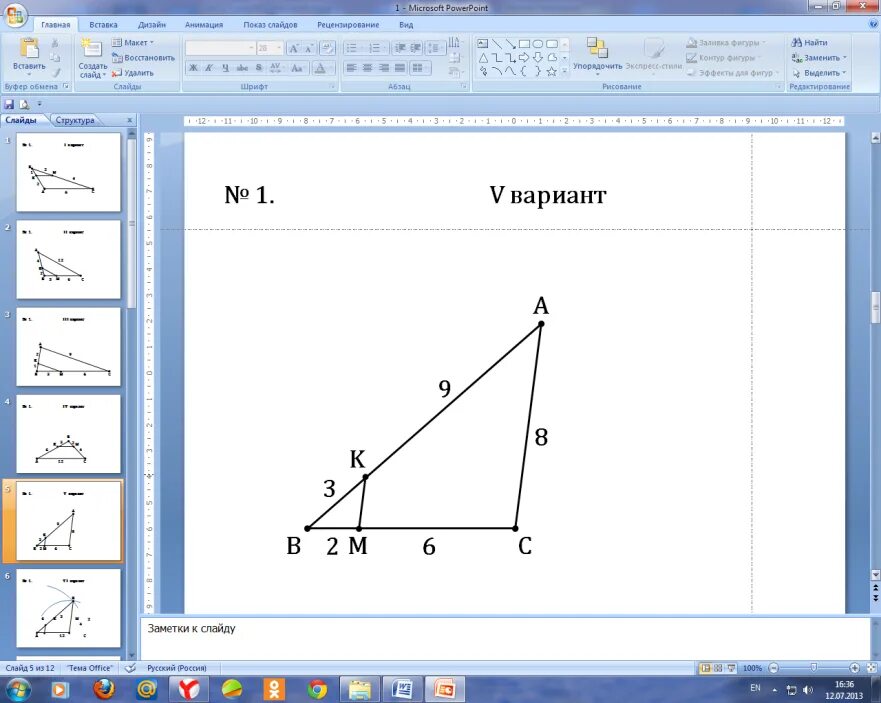Open the Layout (Макет) dropdown

[x=133, y=43]
